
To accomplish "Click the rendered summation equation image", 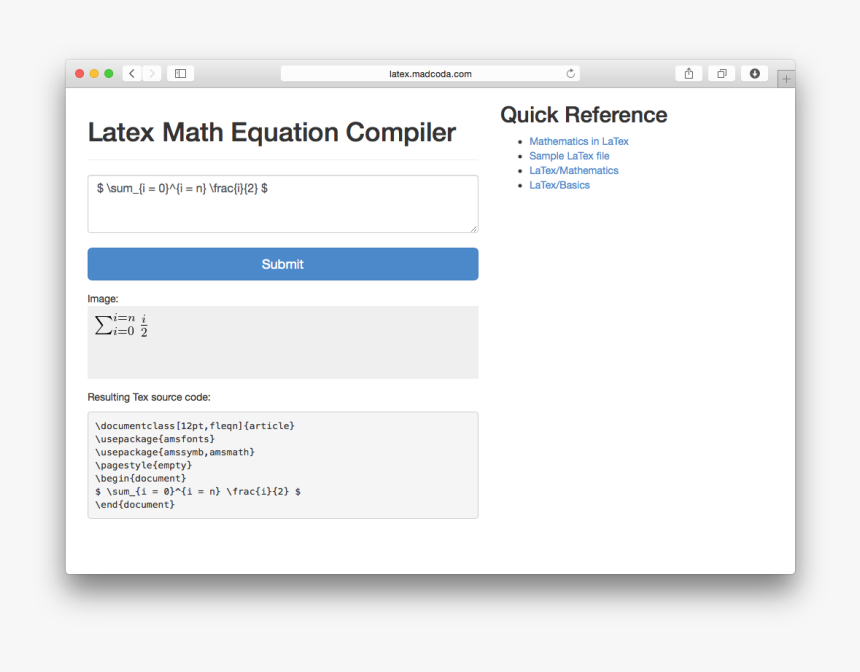I will (121, 325).
